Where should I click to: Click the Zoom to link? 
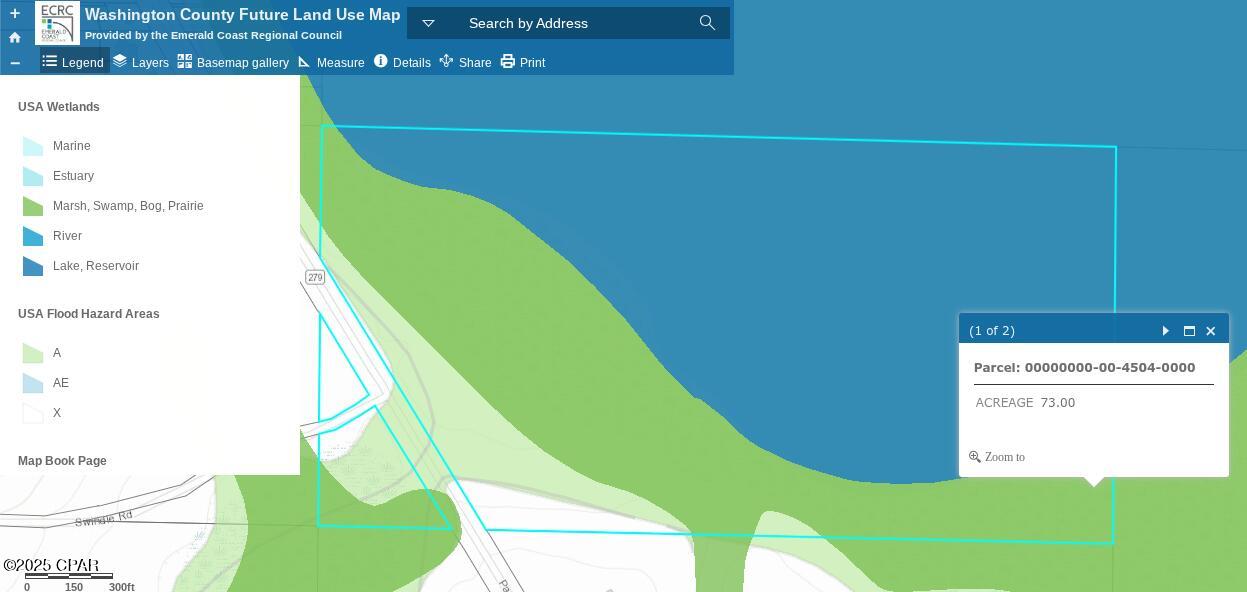point(997,457)
